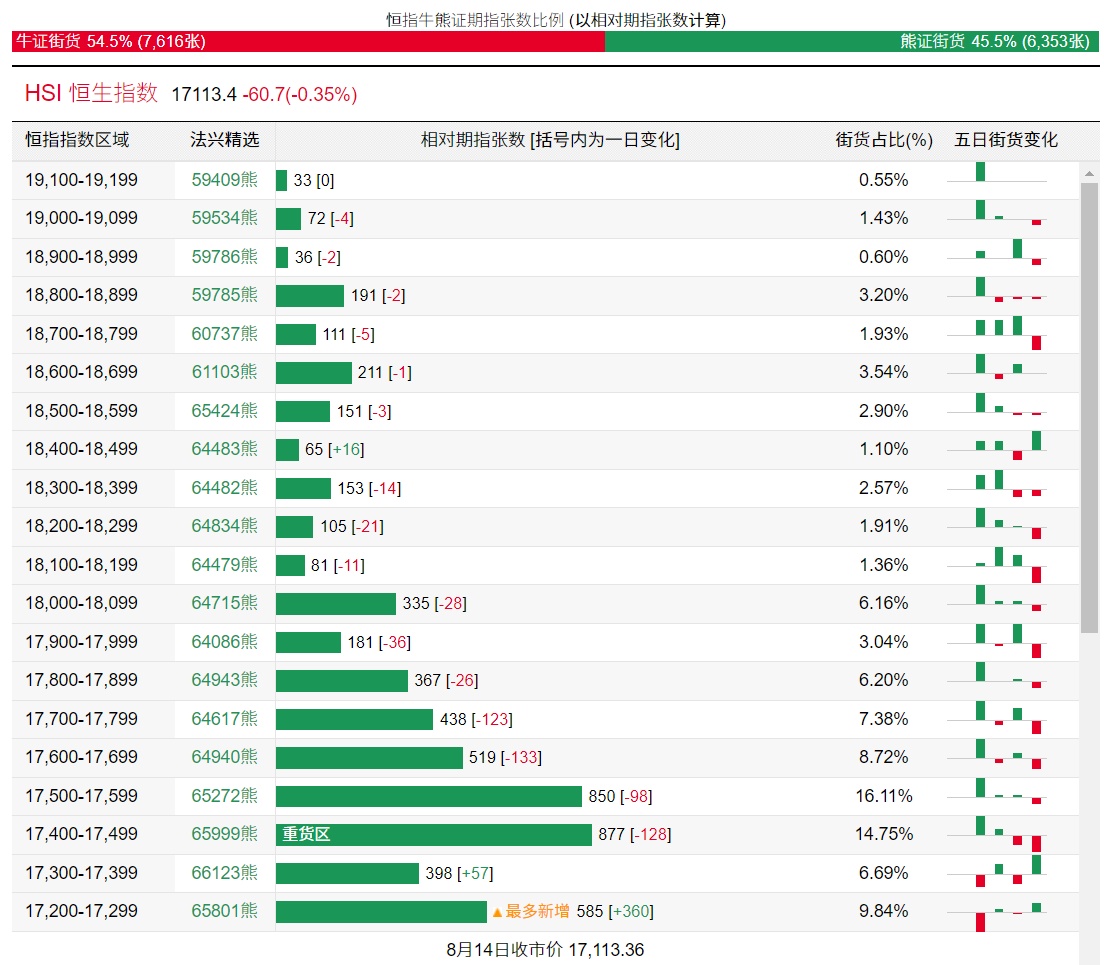Click the green bar for 17,500-17,599 range
The image size is (1104, 965).
428,796
